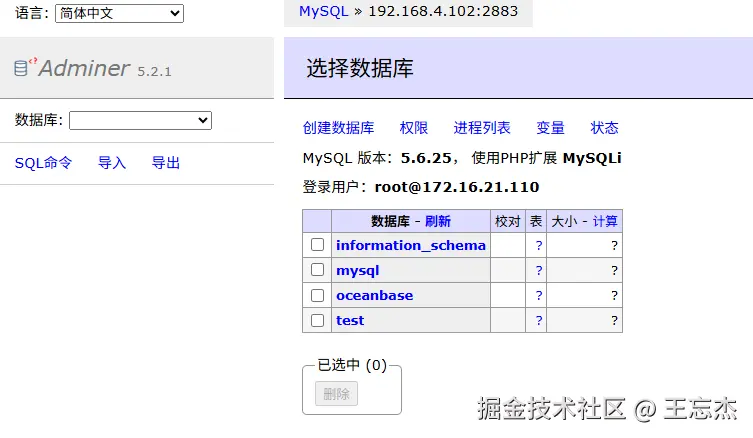
Task: Click the 选择数据库 page heading
Action: (x=360, y=68)
